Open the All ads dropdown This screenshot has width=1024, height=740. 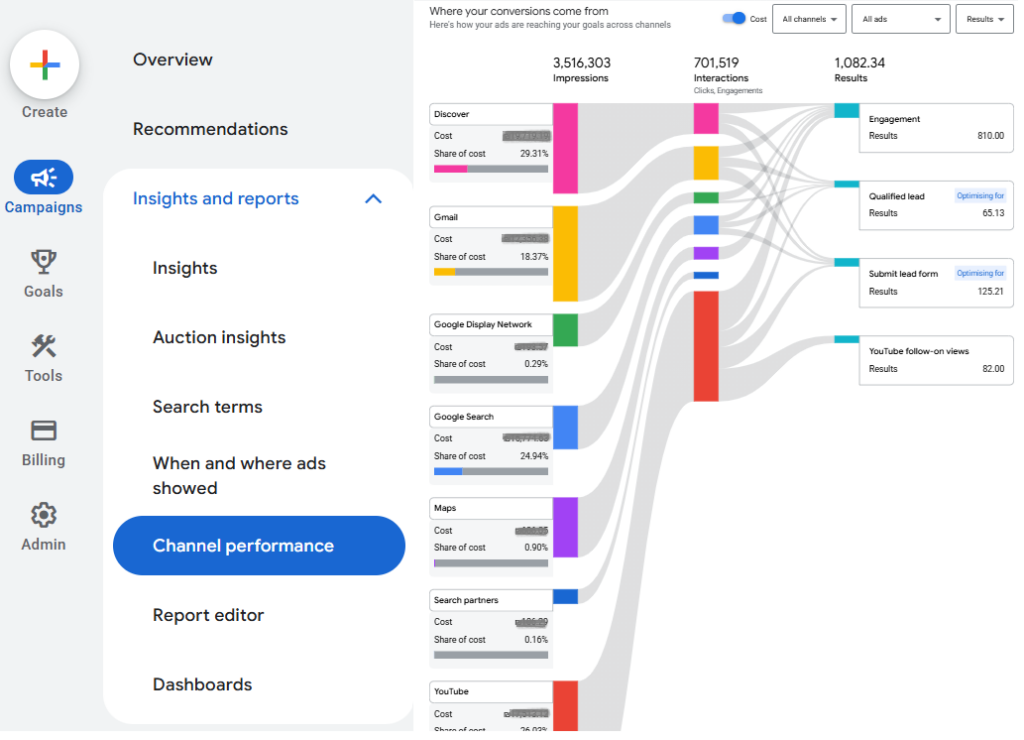click(905, 19)
